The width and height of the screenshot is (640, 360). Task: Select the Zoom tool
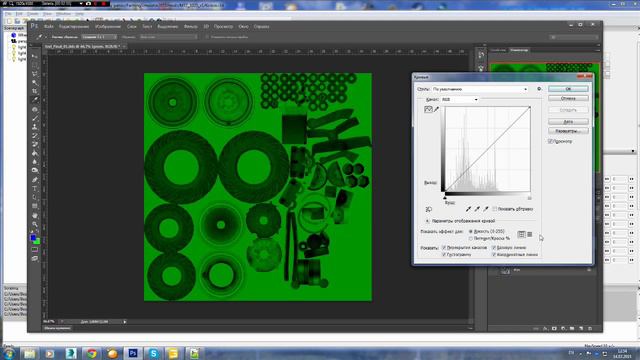tap(35, 224)
